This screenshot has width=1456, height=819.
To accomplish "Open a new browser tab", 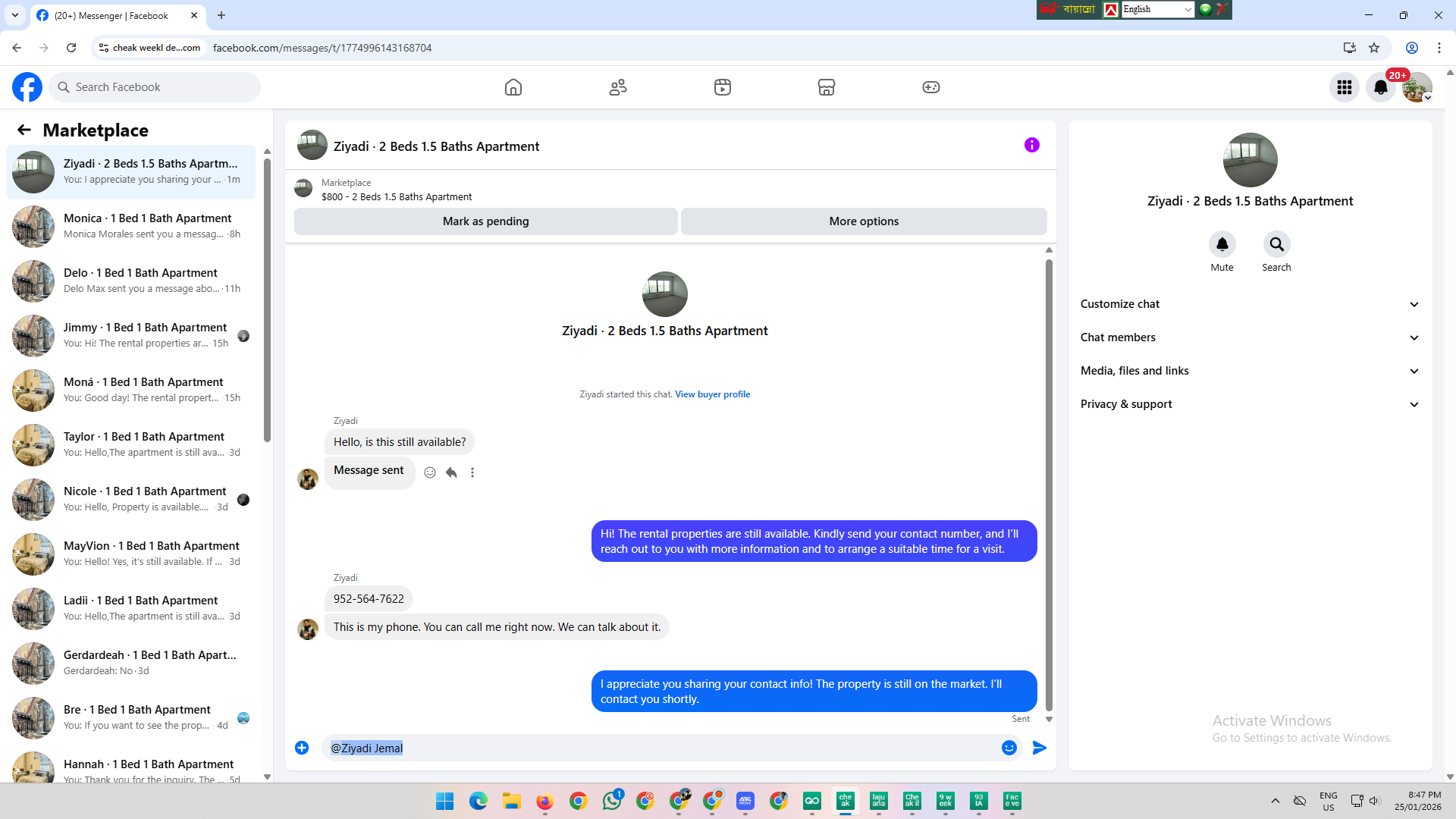I will [221, 15].
